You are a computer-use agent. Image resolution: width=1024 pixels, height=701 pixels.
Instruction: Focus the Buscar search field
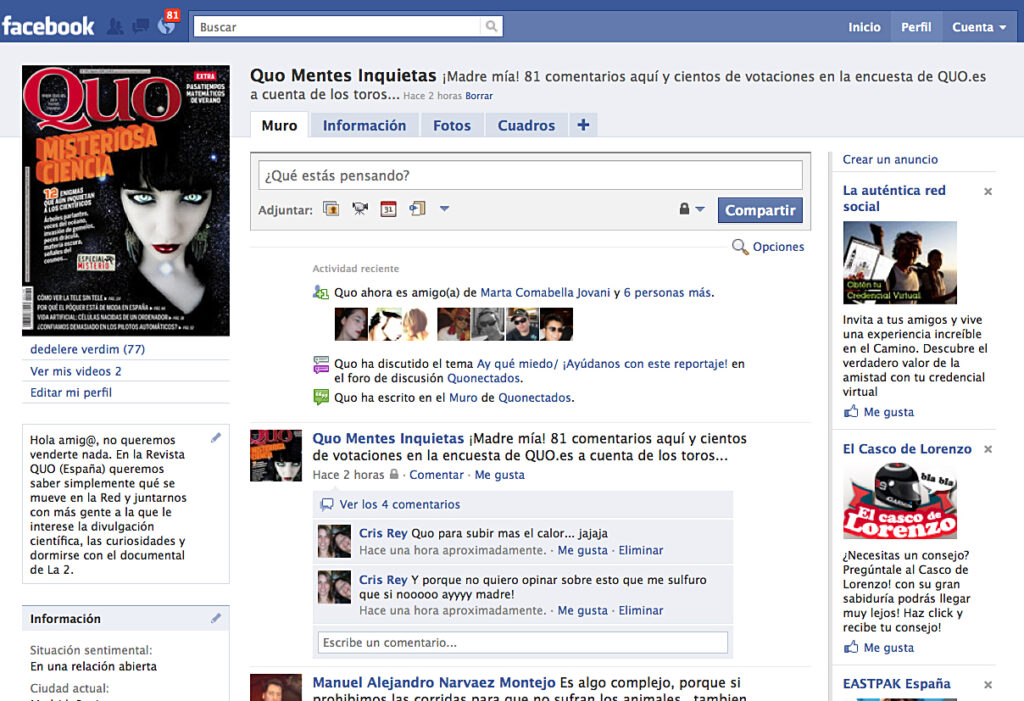337,27
